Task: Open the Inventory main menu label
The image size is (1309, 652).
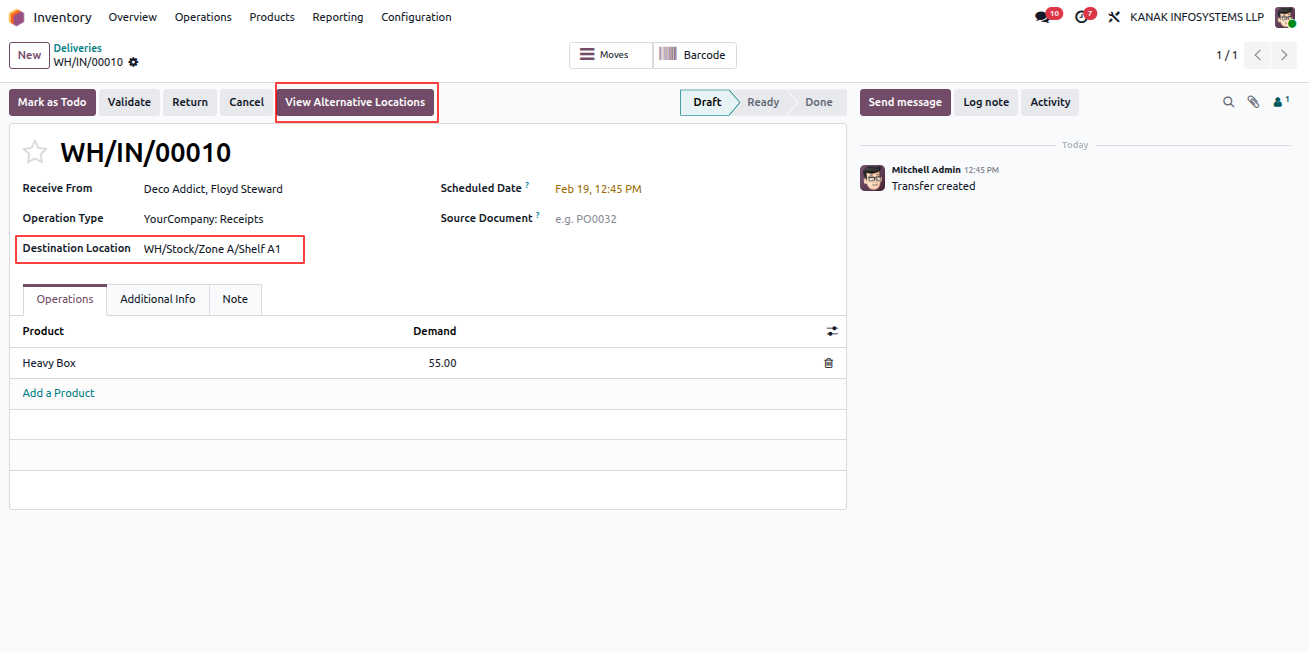Action: pyautogui.click(x=62, y=17)
